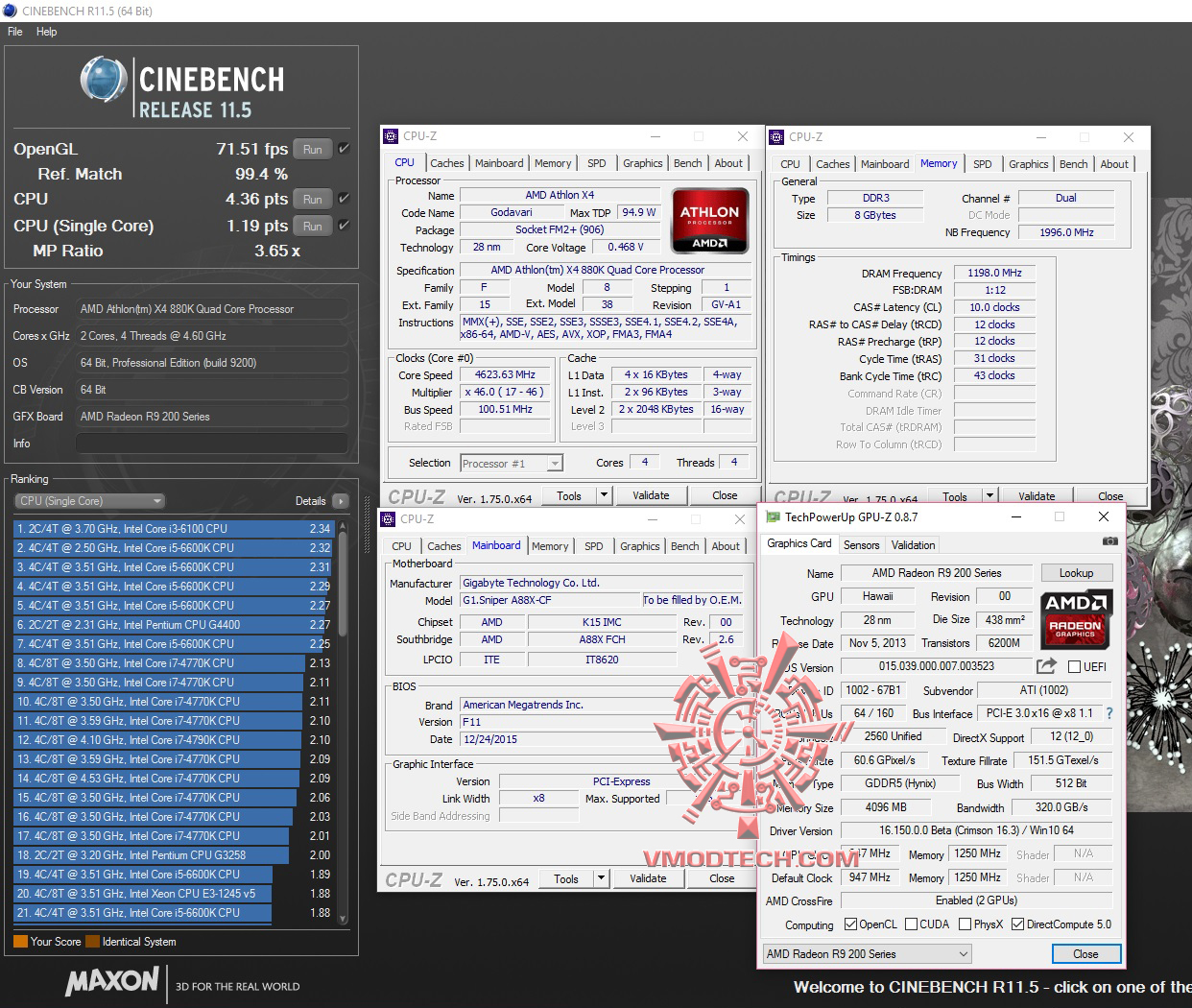This screenshot has width=1192, height=1008.
Task: Toggle the PhysX checkbox
Action: click(965, 924)
